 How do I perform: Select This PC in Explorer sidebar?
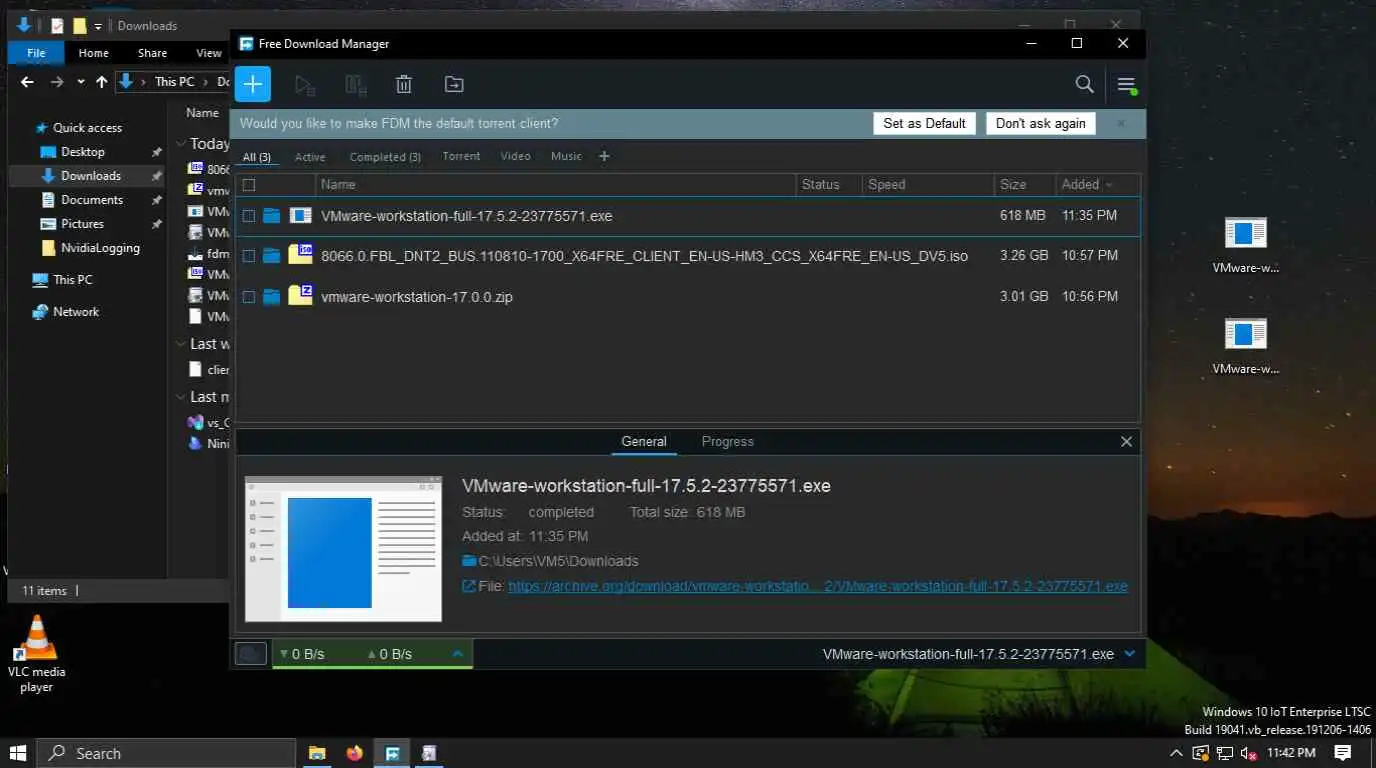72,280
